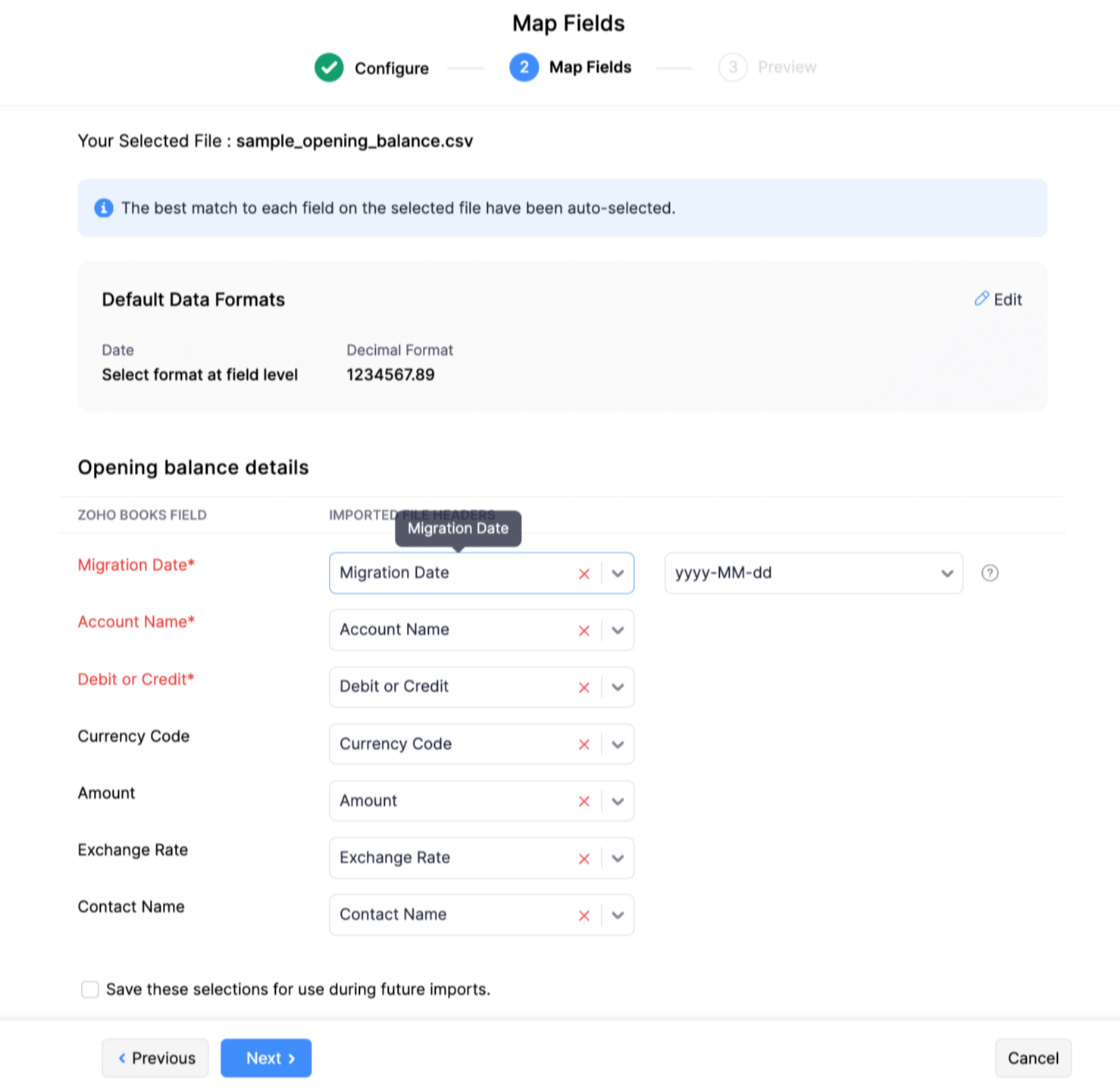Clear the Debit or Credit mapped header
This screenshot has height=1092, width=1120.
[583, 687]
